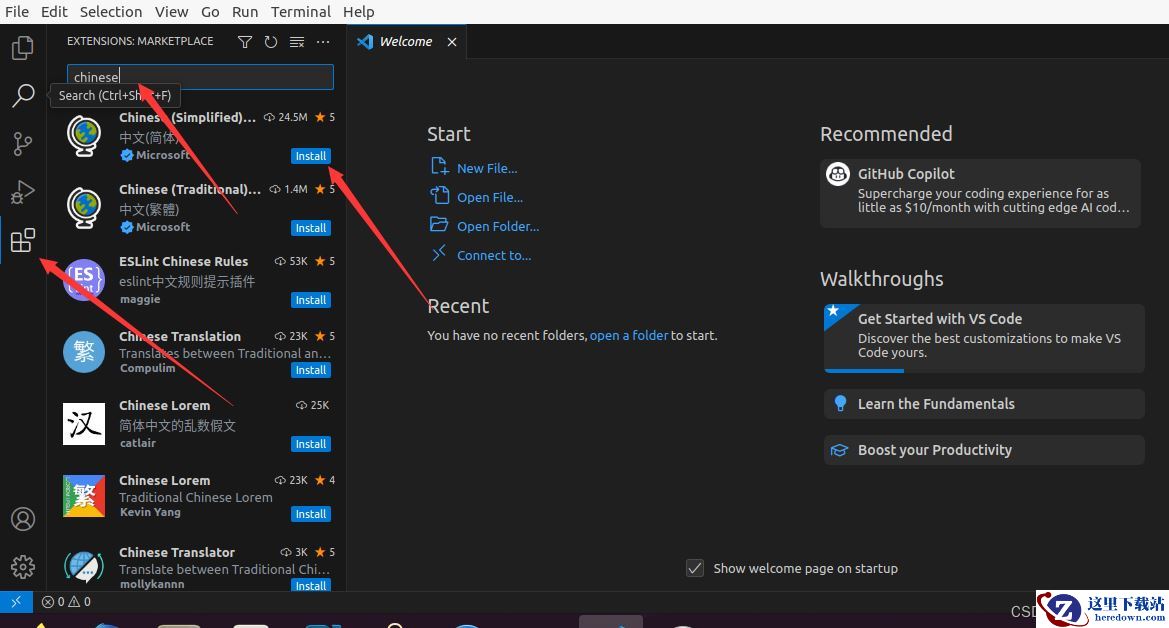Open Source Control view
The height and width of the screenshot is (628, 1169).
click(x=22, y=143)
